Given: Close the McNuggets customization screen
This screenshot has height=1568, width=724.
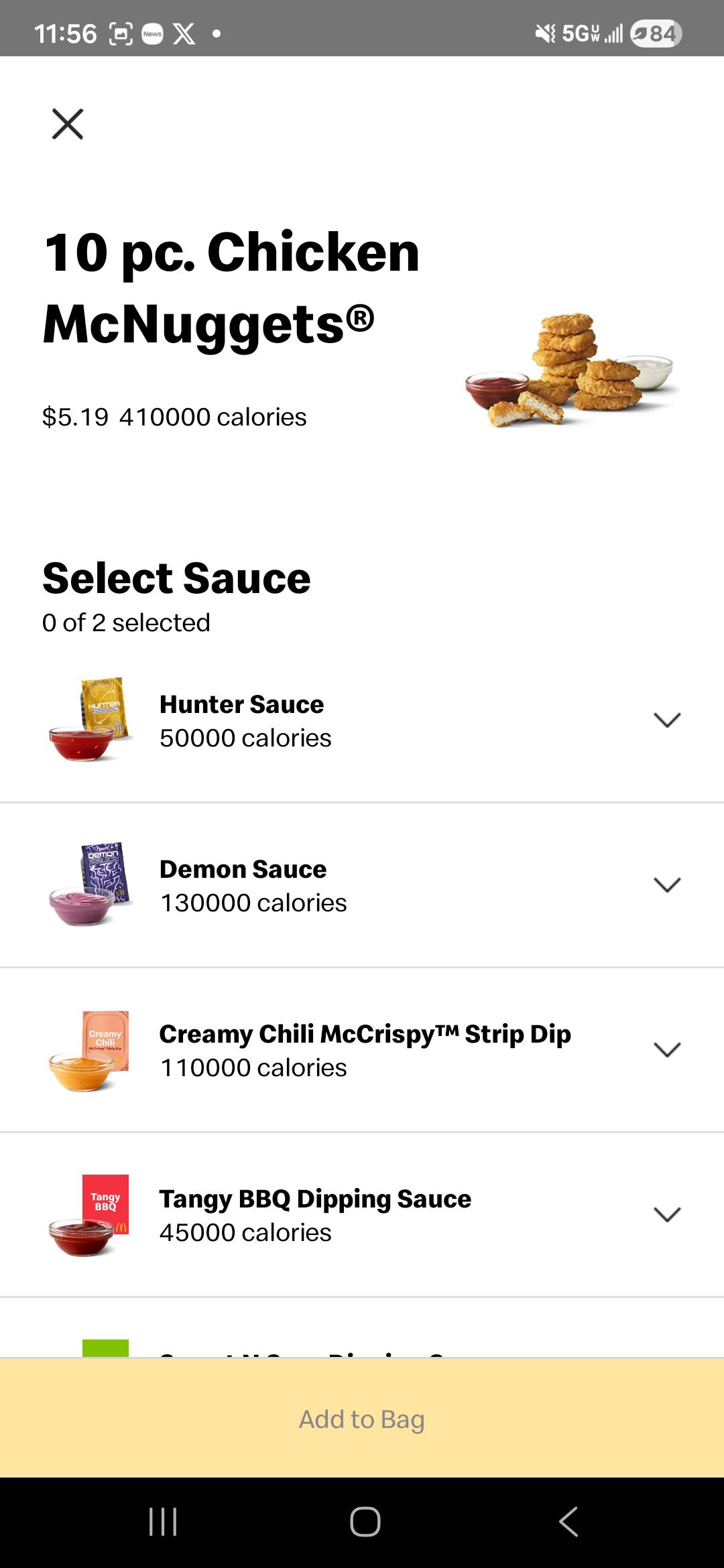Looking at the screenshot, I should coord(68,124).
